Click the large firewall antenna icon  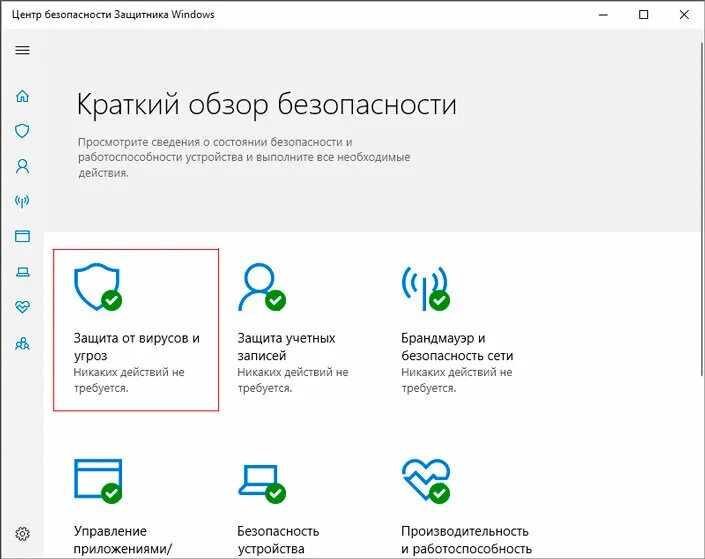pyautogui.click(x=425, y=288)
